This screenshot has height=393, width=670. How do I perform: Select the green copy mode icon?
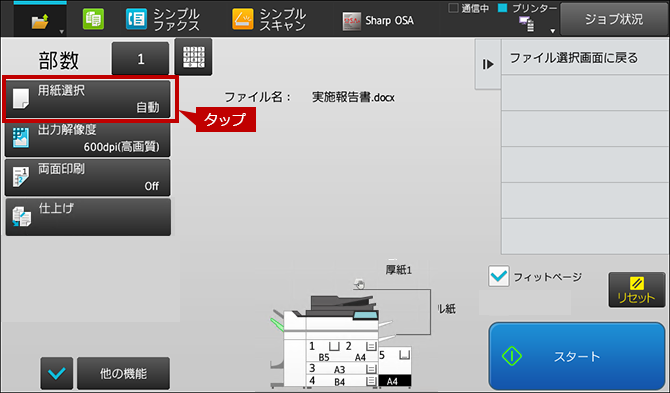click(x=93, y=19)
